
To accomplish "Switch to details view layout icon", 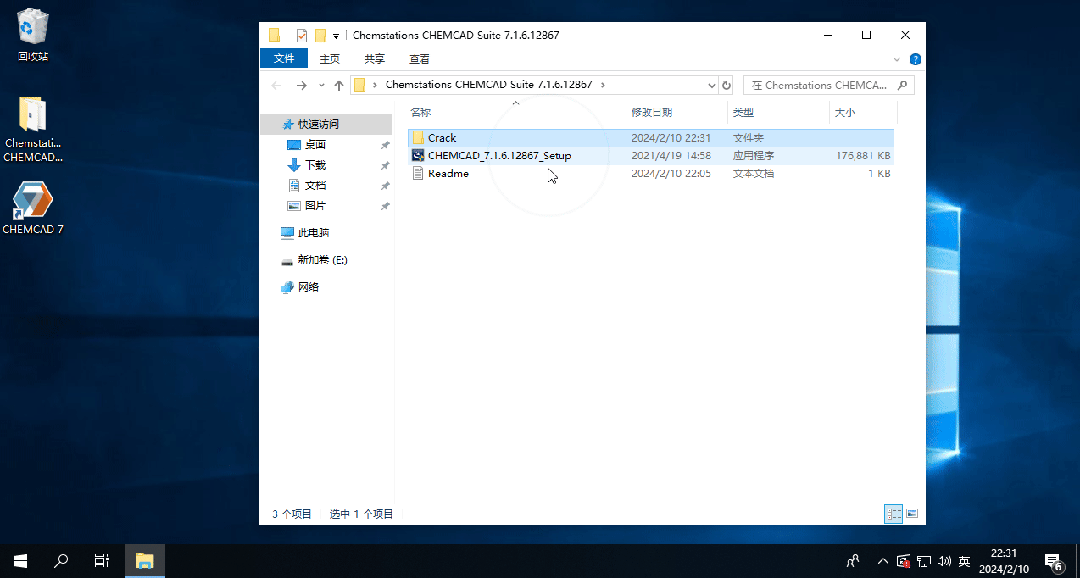I will [x=894, y=513].
